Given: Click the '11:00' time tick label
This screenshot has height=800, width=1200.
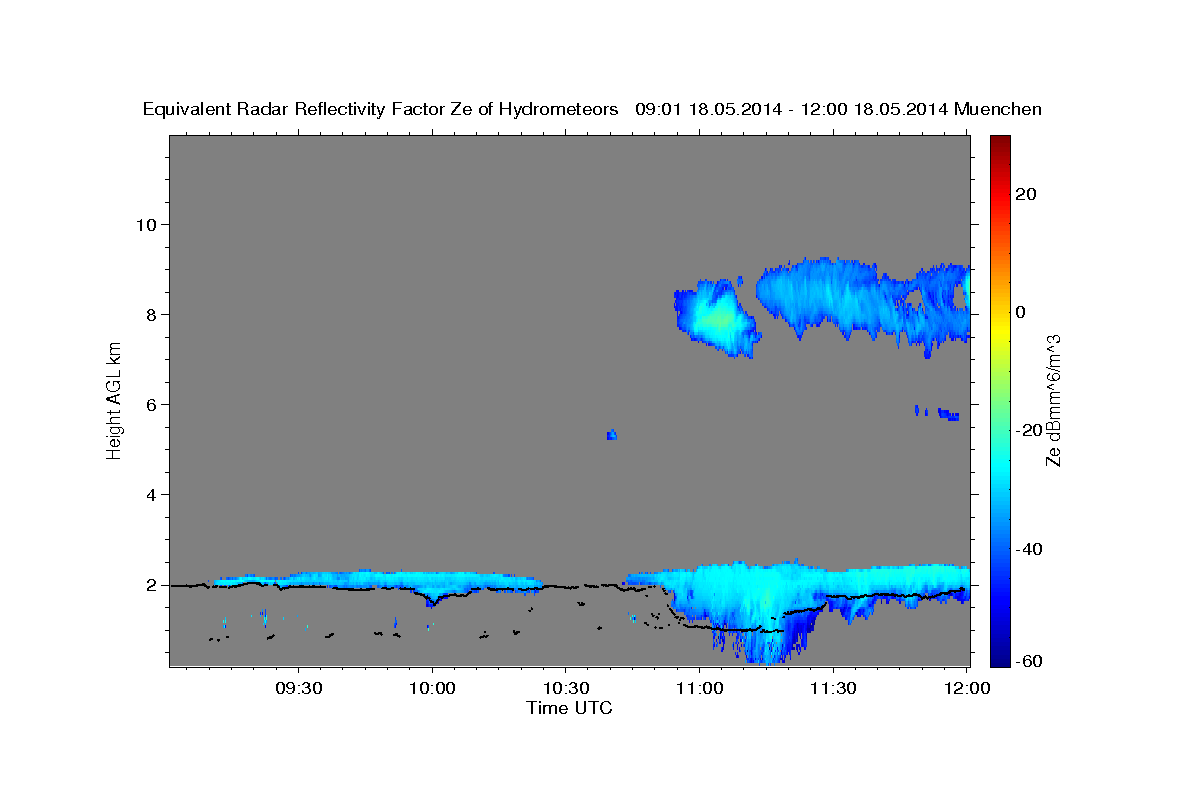Looking at the screenshot, I should [699, 689].
